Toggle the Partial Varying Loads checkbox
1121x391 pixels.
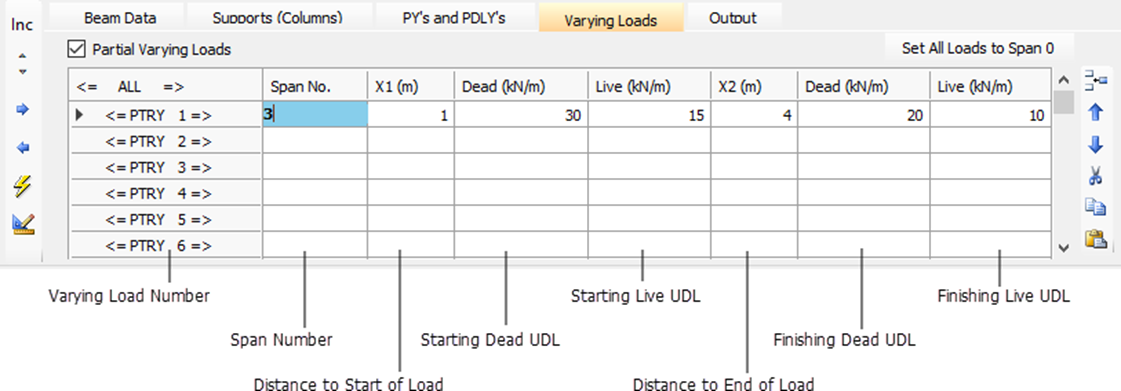point(76,49)
